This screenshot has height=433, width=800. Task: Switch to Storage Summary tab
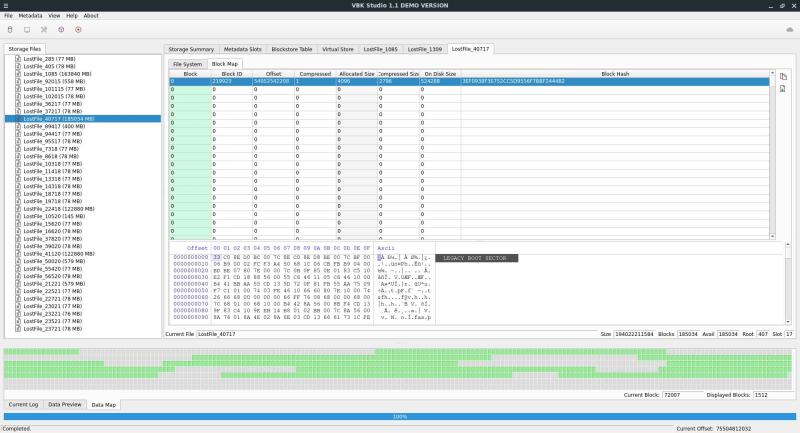pos(191,49)
